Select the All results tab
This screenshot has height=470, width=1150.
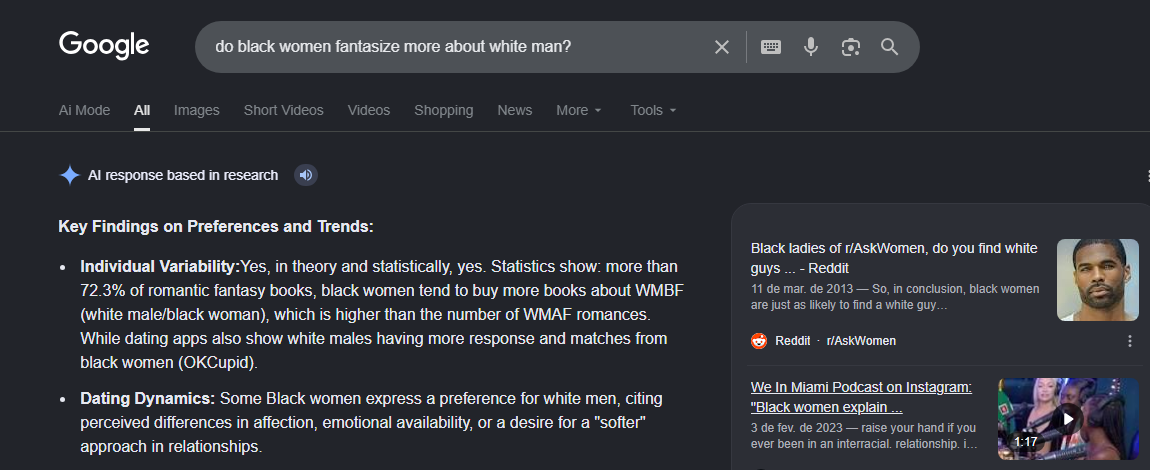click(x=142, y=110)
